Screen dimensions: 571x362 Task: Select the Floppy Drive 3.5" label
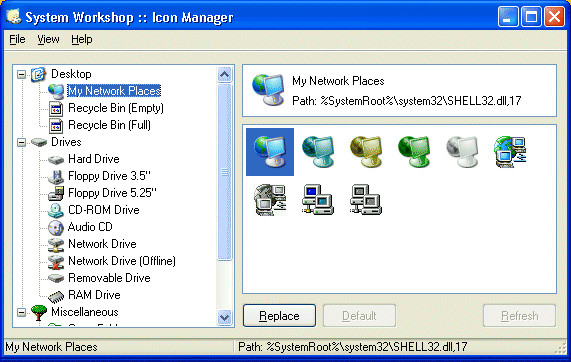(x=109, y=176)
